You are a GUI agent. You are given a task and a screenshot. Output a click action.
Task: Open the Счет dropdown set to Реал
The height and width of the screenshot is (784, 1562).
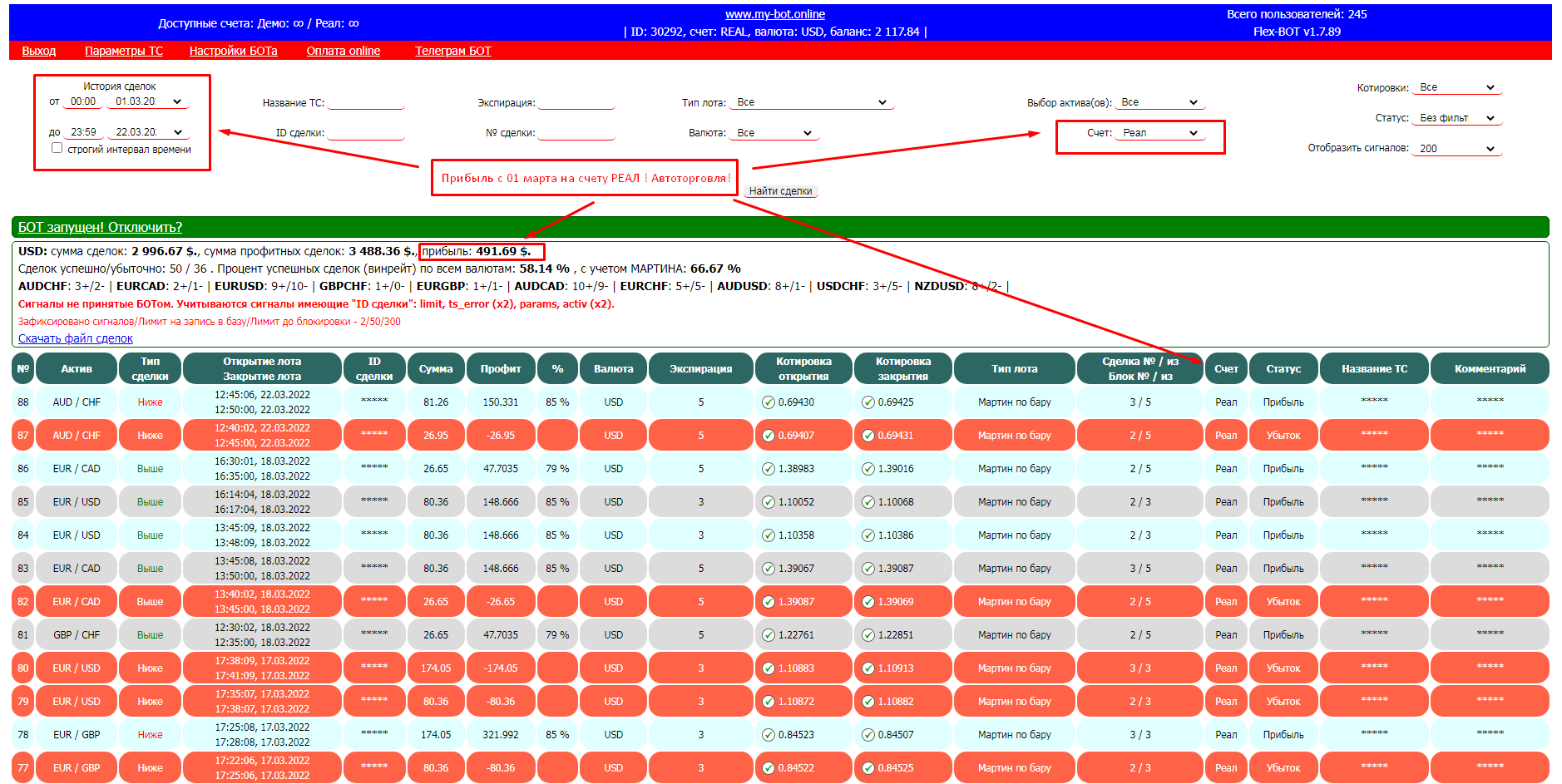[1159, 133]
